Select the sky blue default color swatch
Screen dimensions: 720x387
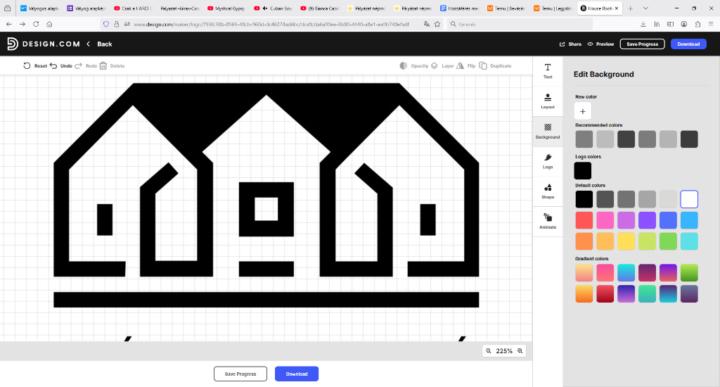[x=689, y=220]
